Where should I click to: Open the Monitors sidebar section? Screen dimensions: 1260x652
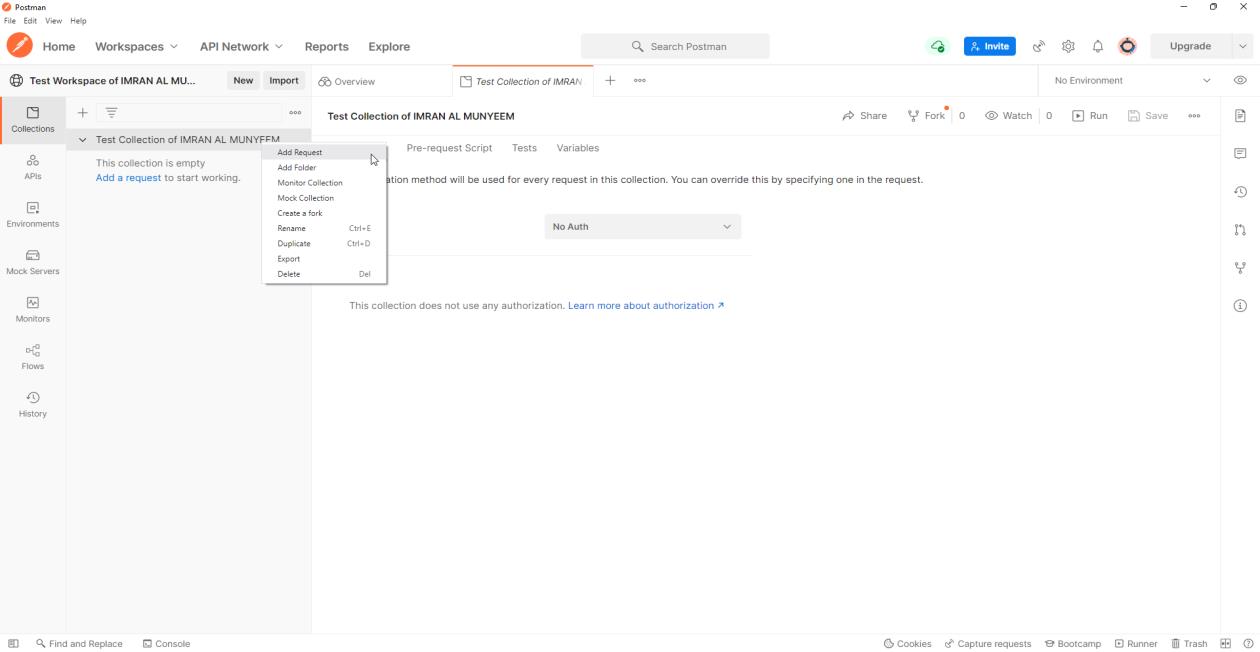coord(32,310)
